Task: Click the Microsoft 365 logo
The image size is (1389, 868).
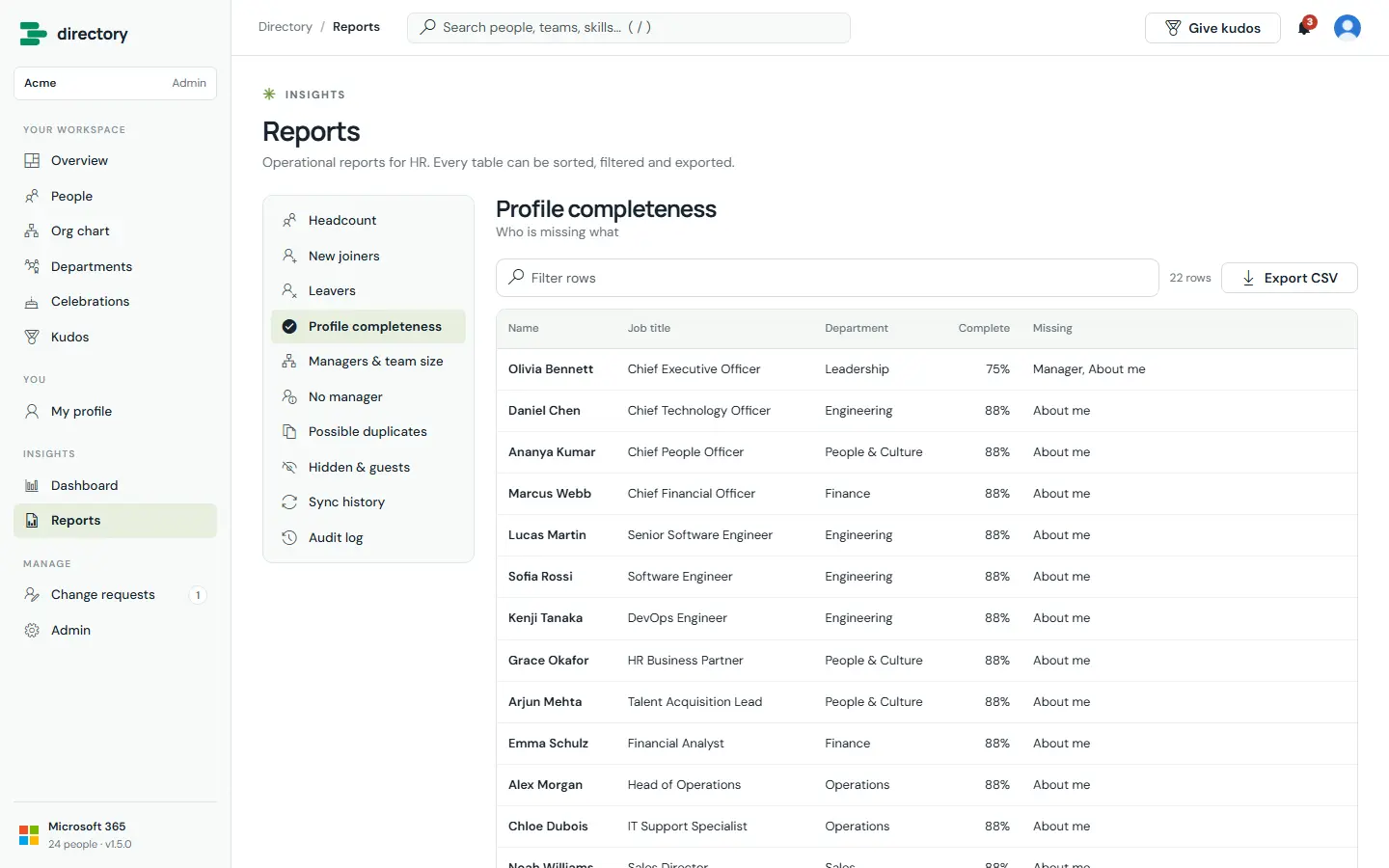Action: [x=29, y=835]
